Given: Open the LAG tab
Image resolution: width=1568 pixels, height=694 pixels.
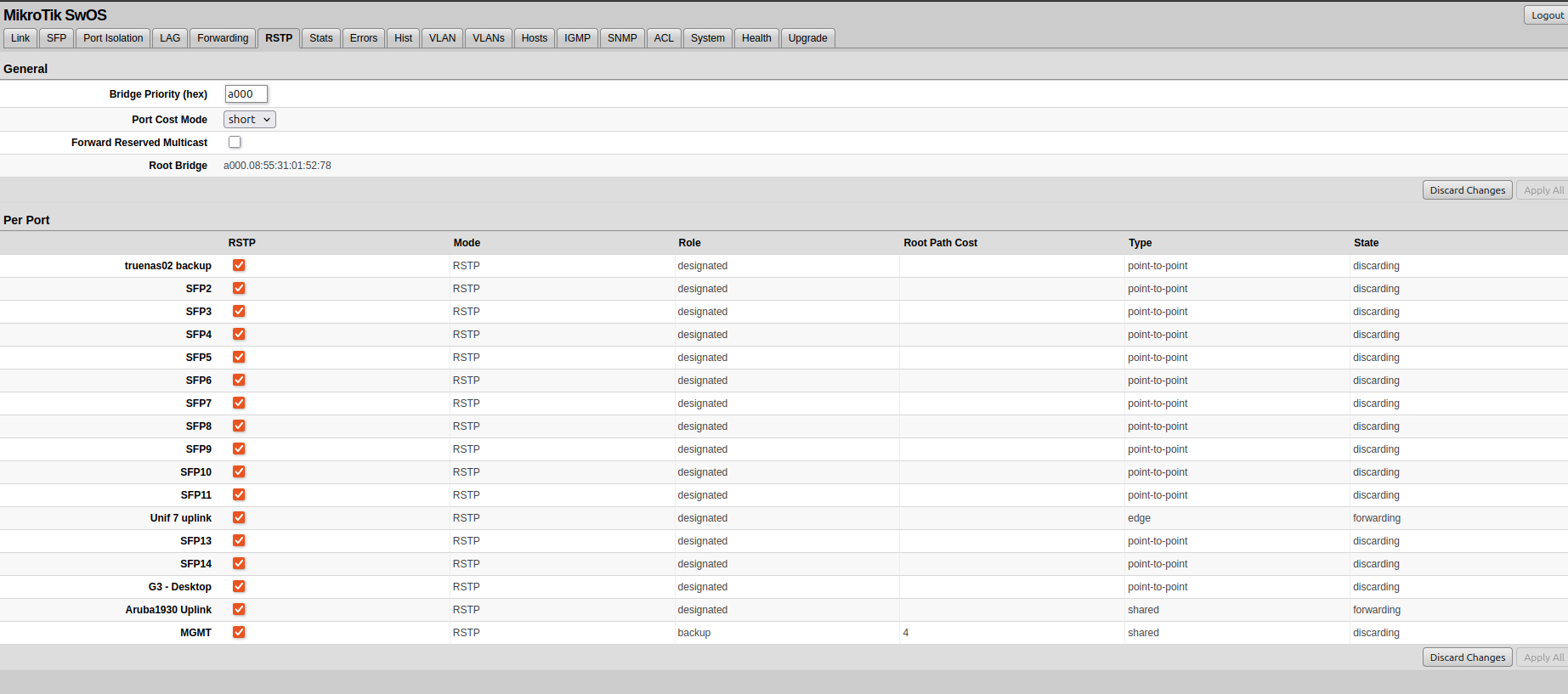Looking at the screenshot, I should click(x=170, y=38).
